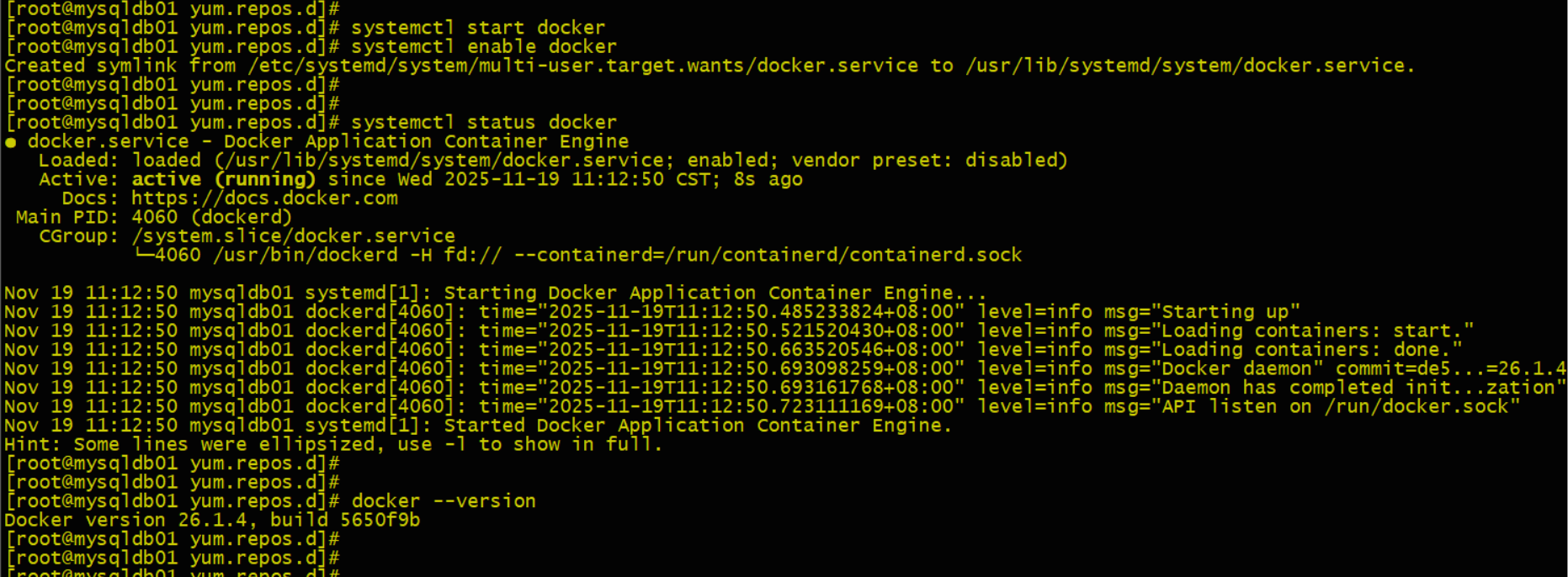This screenshot has width=1568, height=577.
Task: Click the '--containerd=/run/containerd/containerd.sock' argument
Action: click(x=768, y=255)
